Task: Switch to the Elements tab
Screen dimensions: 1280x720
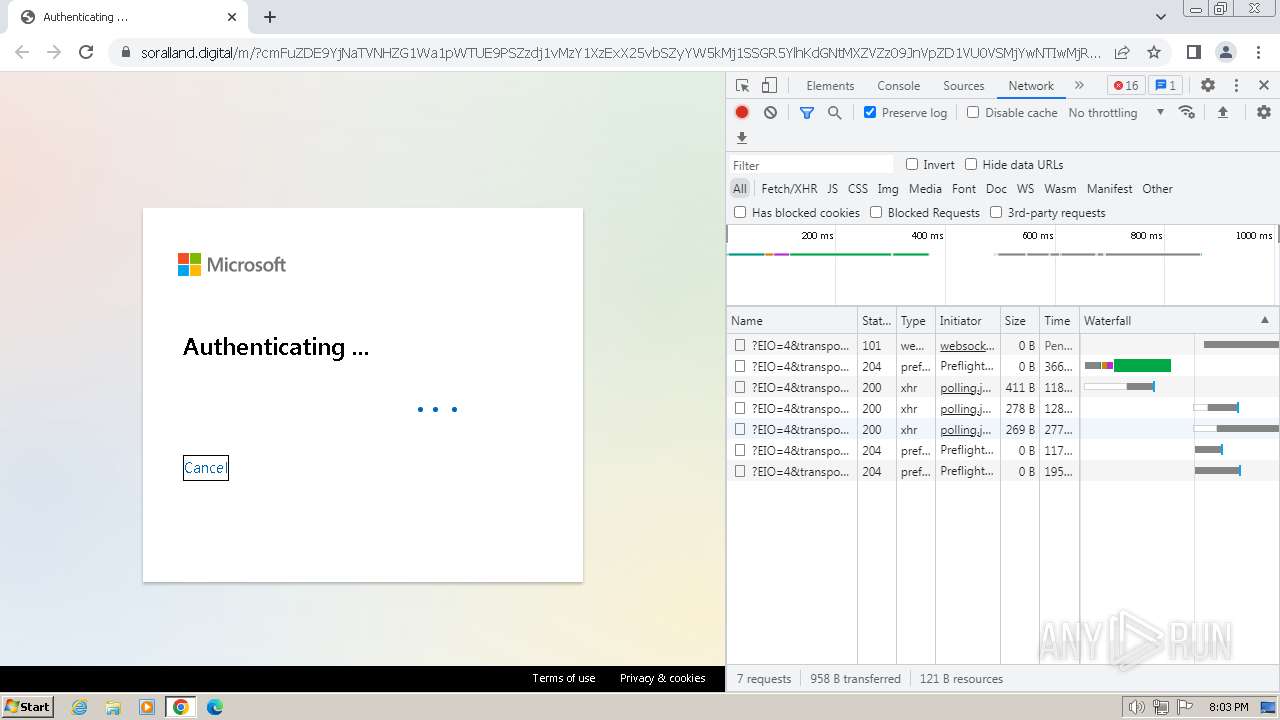Action: pos(830,86)
